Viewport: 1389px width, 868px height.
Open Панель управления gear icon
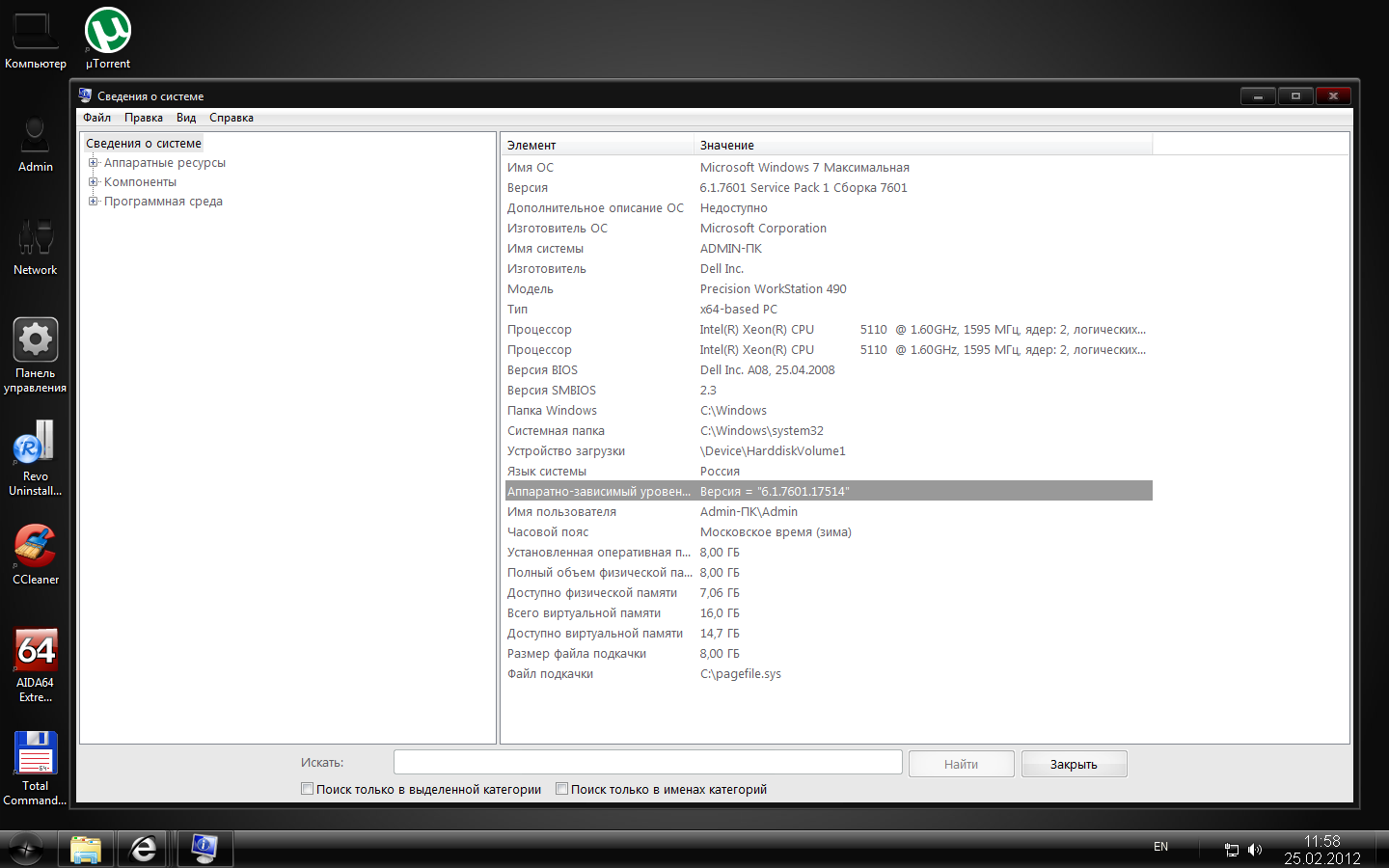(35, 355)
